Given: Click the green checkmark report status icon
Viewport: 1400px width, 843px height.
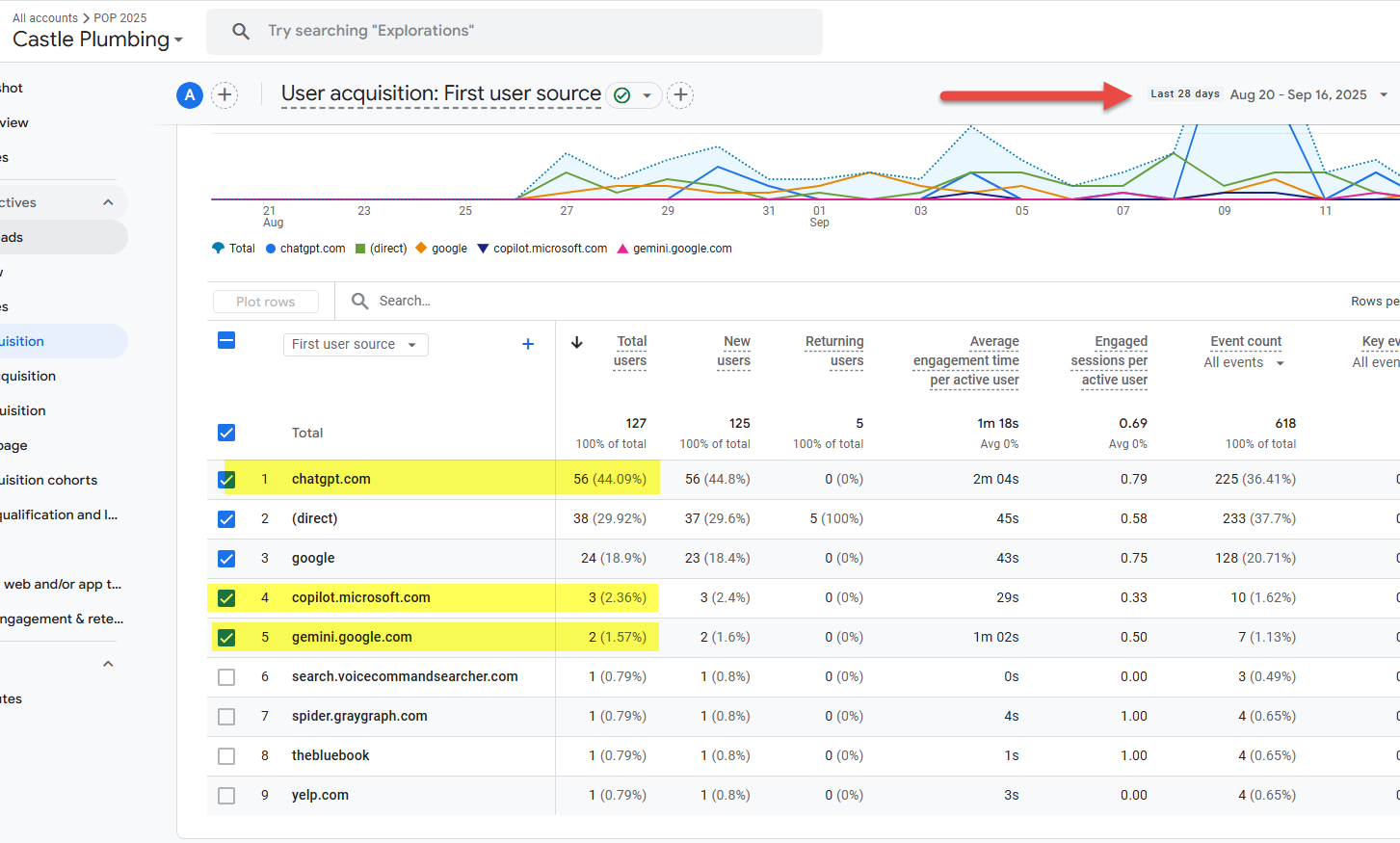Looking at the screenshot, I should (622, 95).
